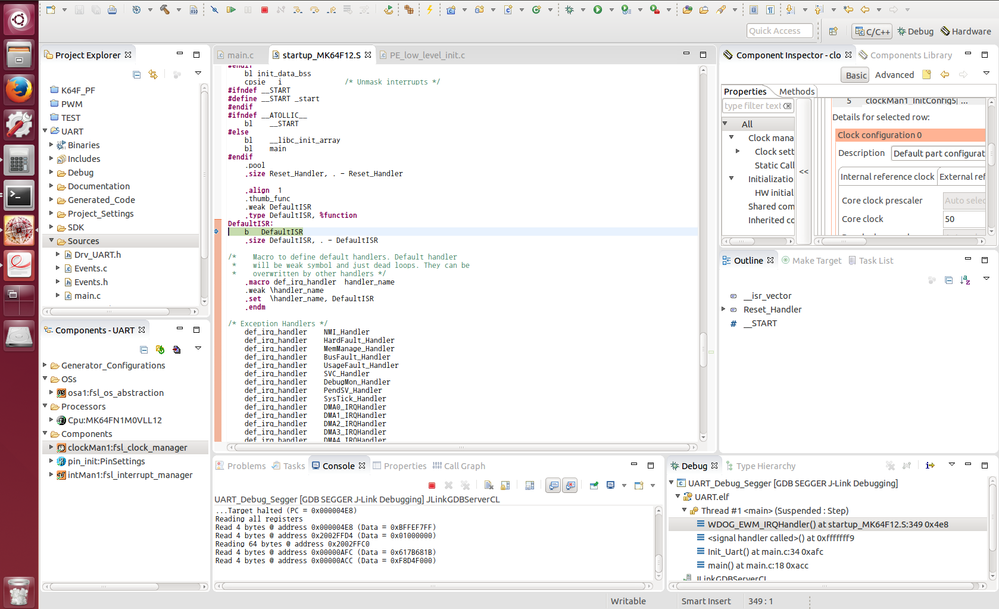Screen dimensions: 999x609
Task: Toggle Link with Editor in Project Explorer
Action: pyautogui.click(x=153, y=74)
